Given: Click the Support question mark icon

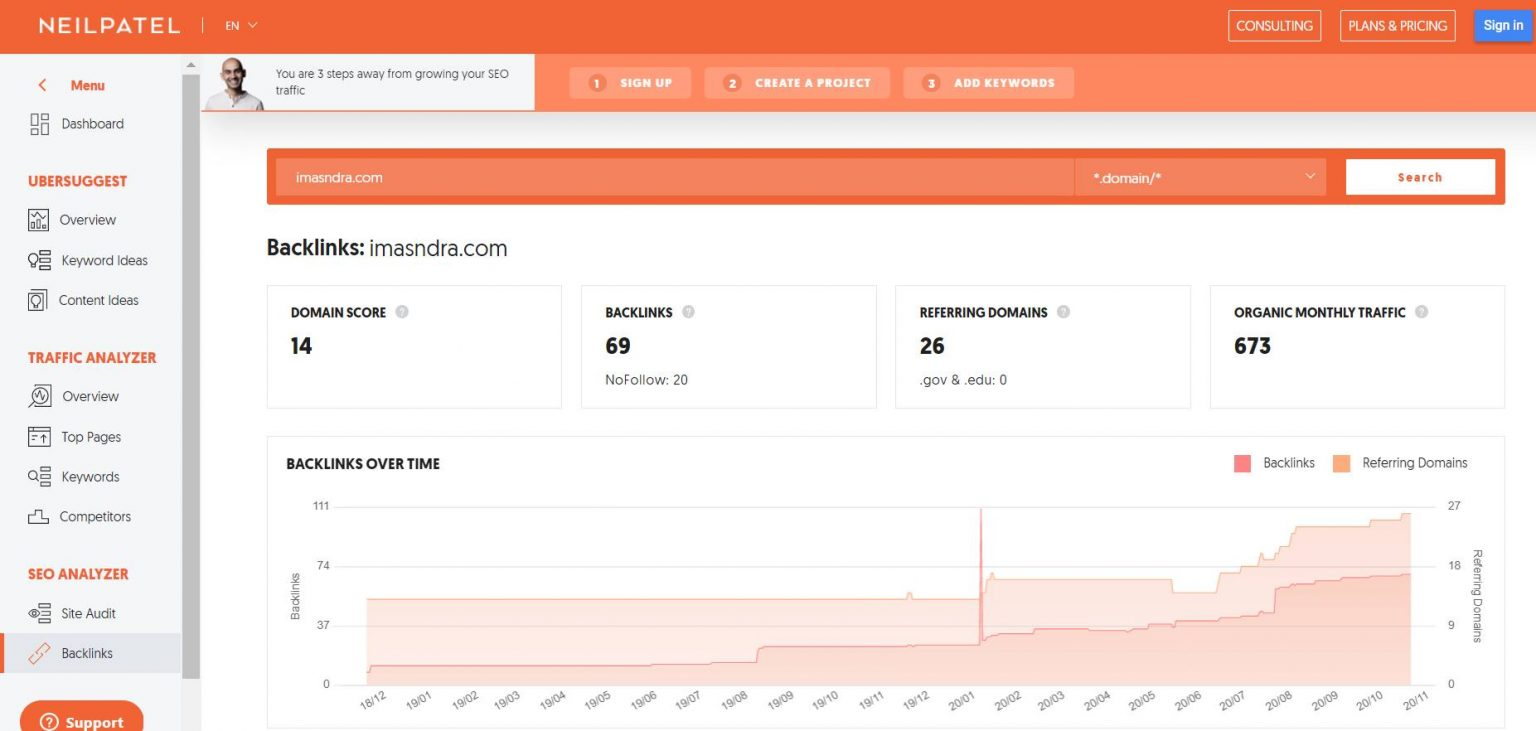Looking at the screenshot, I should (48, 722).
